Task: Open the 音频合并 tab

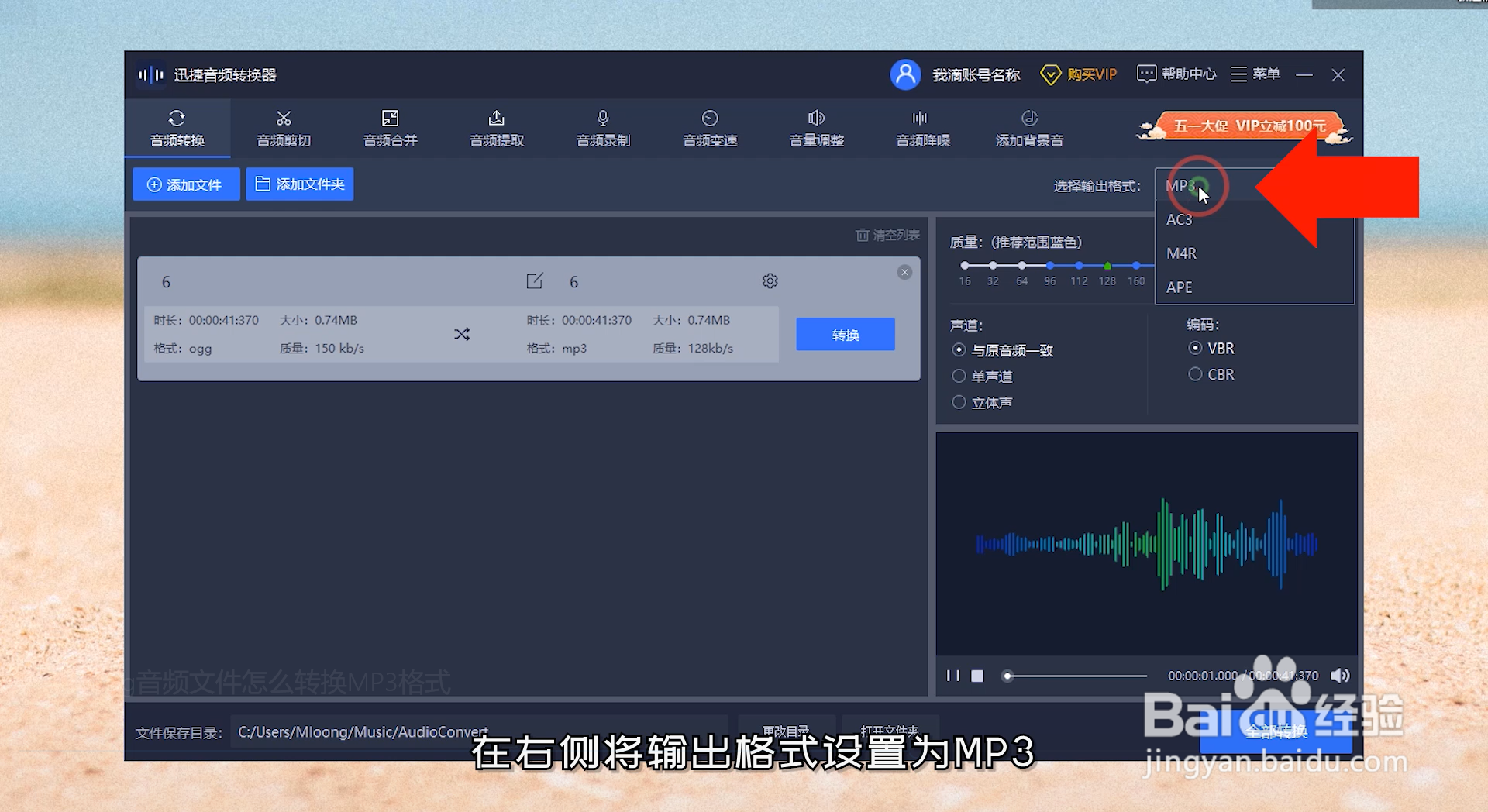Action: click(x=390, y=129)
